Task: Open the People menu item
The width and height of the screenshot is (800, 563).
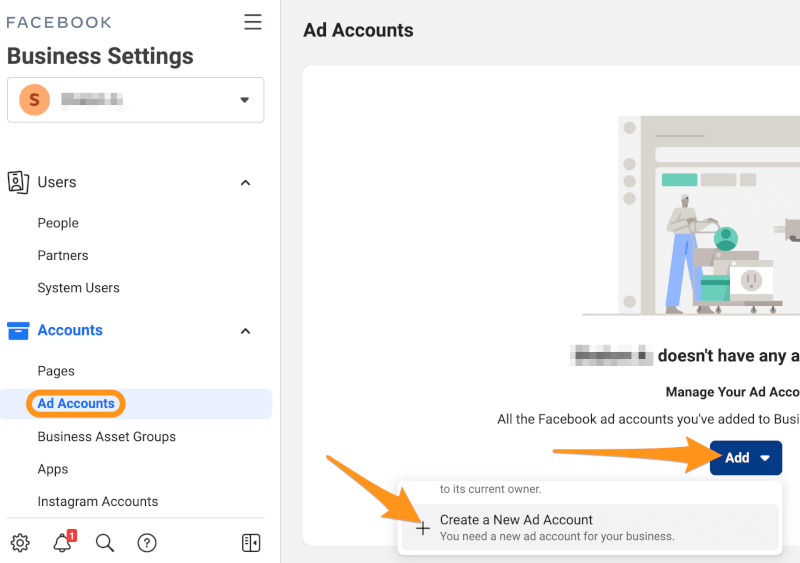Action: click(58, 223)
